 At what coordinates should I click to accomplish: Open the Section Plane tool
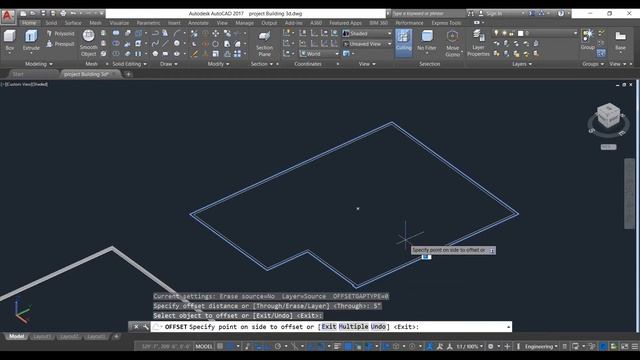point(264,42)
